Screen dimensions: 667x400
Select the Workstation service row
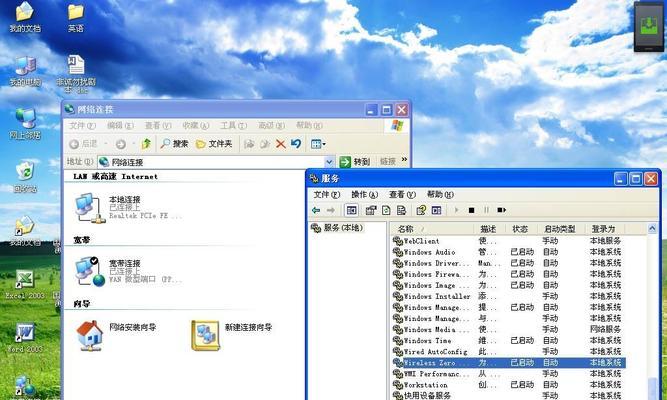[508, 385]
